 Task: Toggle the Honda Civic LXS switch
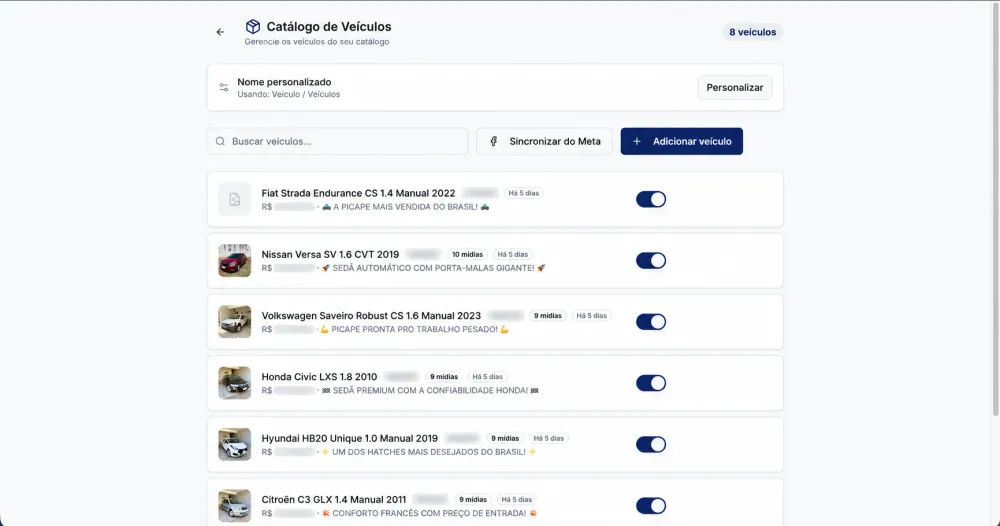(x=651, y=383)
